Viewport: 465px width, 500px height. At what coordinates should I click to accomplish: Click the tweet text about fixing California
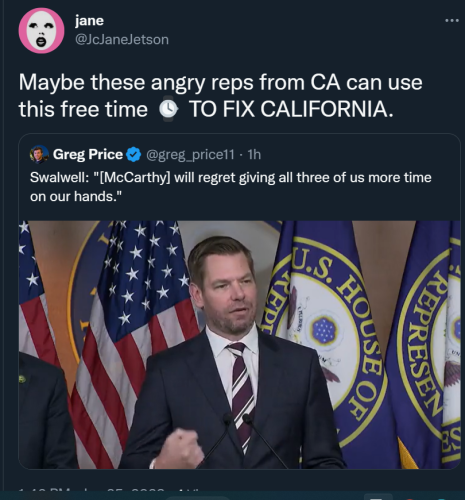click(220, 96)
